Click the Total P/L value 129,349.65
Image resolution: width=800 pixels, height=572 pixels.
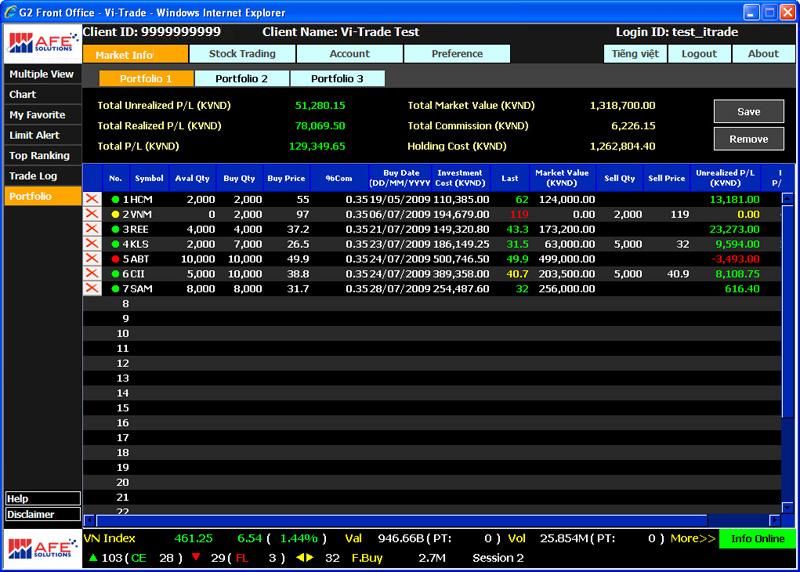click(x=317, y=146)
